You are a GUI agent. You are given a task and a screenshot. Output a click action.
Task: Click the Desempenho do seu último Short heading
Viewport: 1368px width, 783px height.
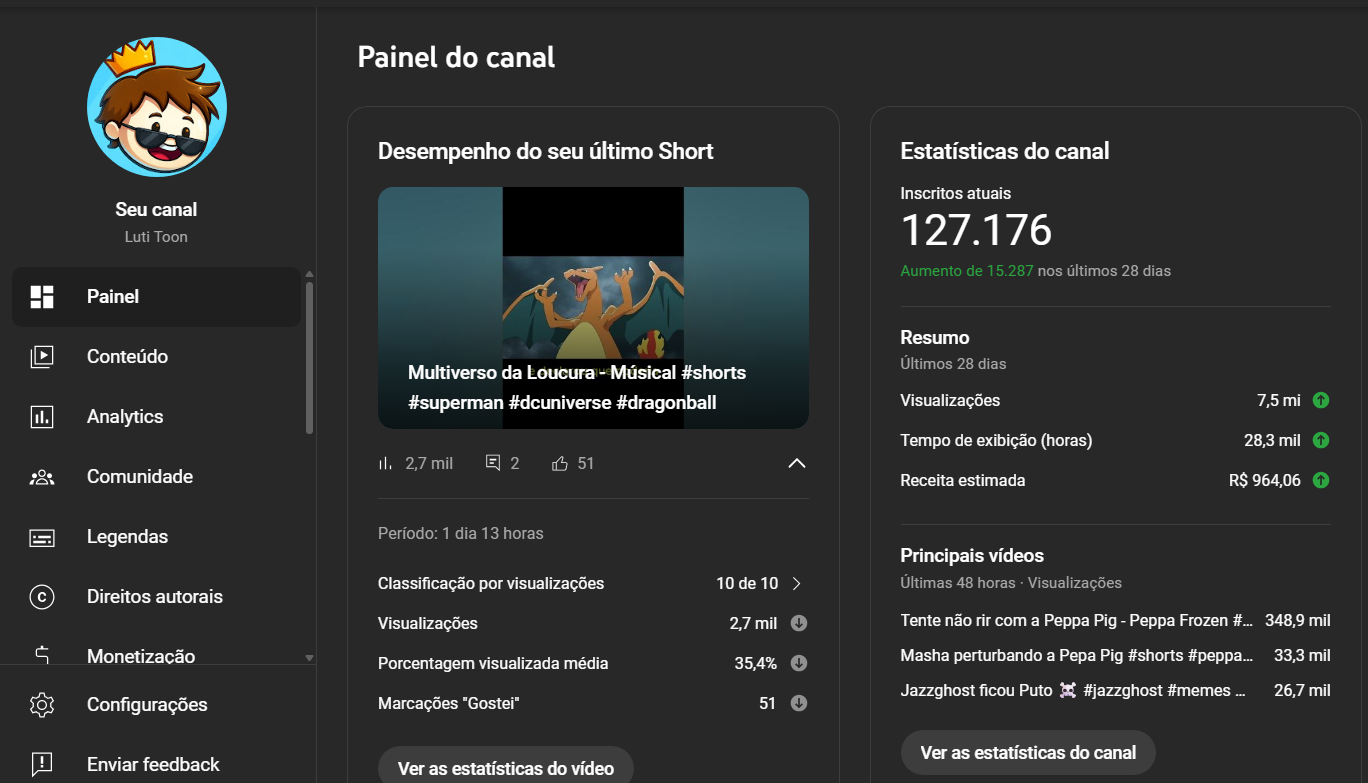click(546, 151)
